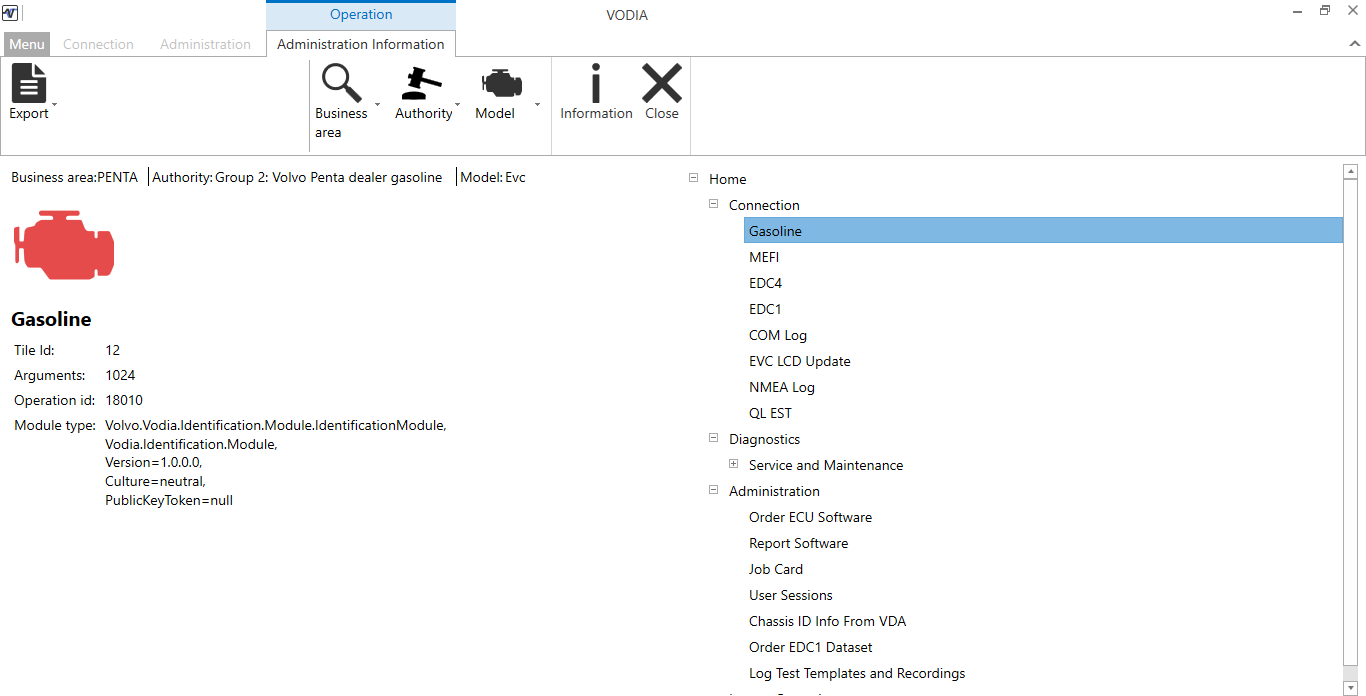
Task: Select the Business area magnifier icon
Action: (x=341, y=82)
